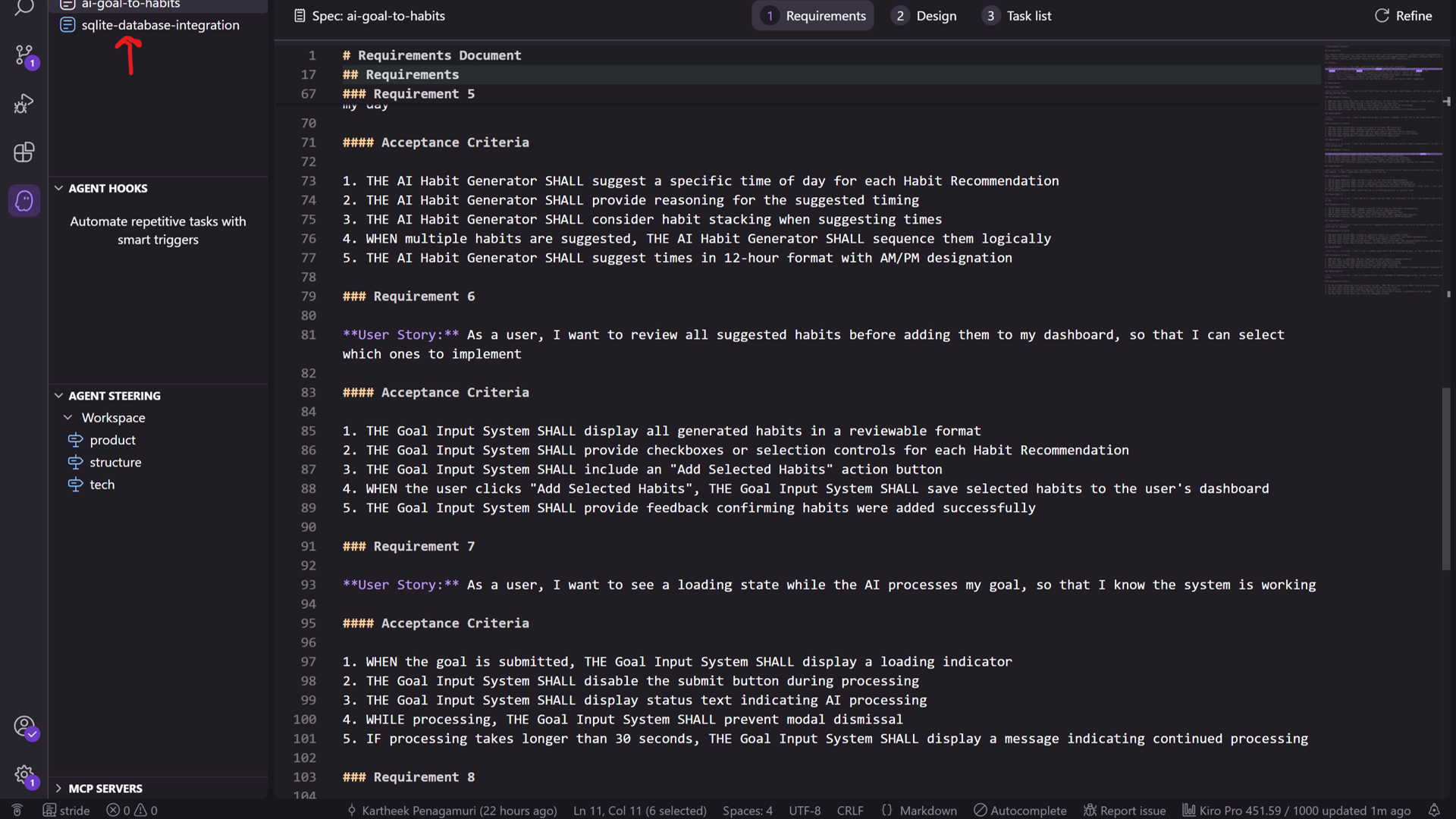Click Report issue in status bar
Image resolution: width=1456 pixels, height=819 pixels.
pyautogui.click(x=1125, y=810)
